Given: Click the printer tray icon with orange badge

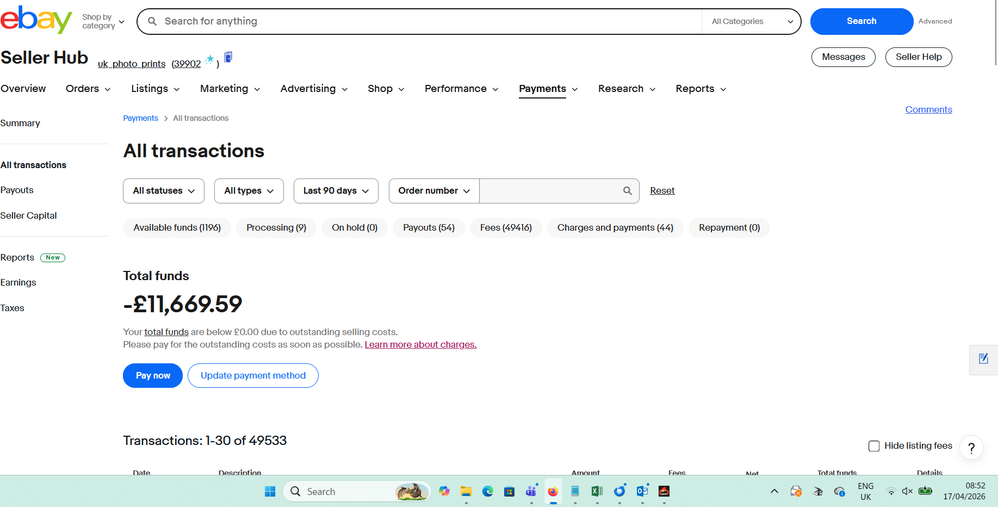Looking at the screenshot, I should click(796, 491).
